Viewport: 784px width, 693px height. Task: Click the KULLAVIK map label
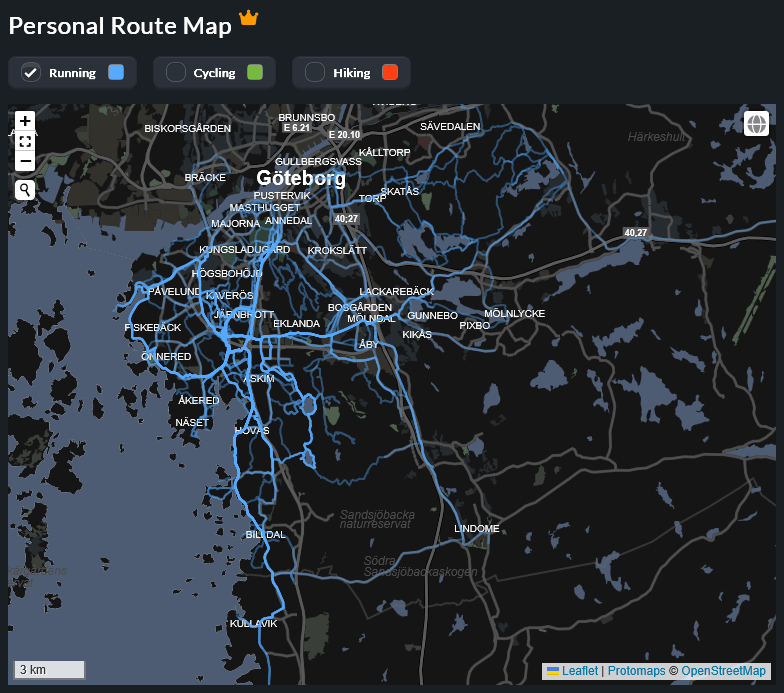coord(253,624)
